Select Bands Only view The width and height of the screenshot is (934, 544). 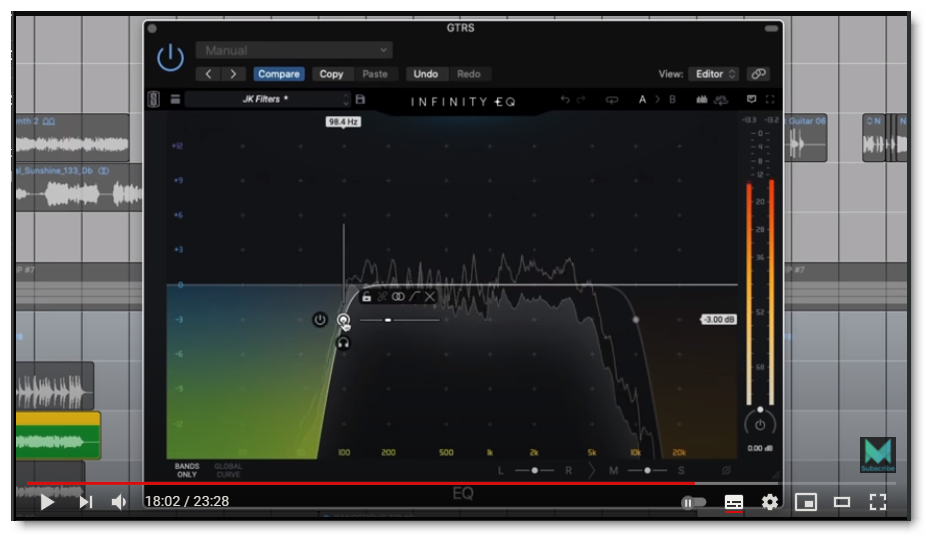click(x=186, y=470)
